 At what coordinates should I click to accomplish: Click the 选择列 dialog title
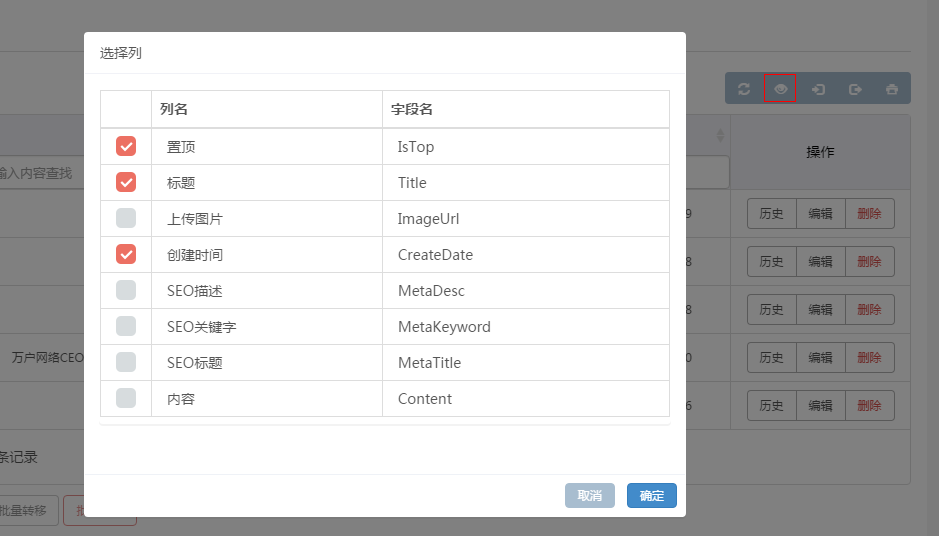120,53
